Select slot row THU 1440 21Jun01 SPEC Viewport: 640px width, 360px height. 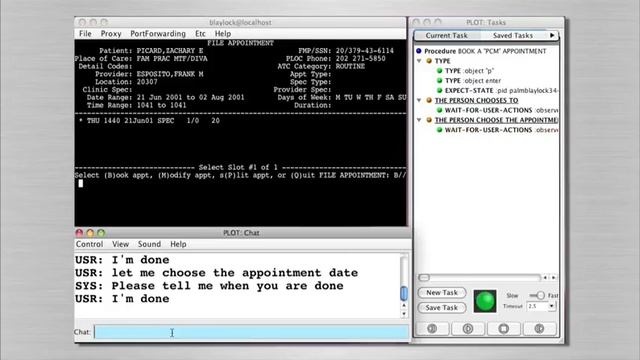149,121
